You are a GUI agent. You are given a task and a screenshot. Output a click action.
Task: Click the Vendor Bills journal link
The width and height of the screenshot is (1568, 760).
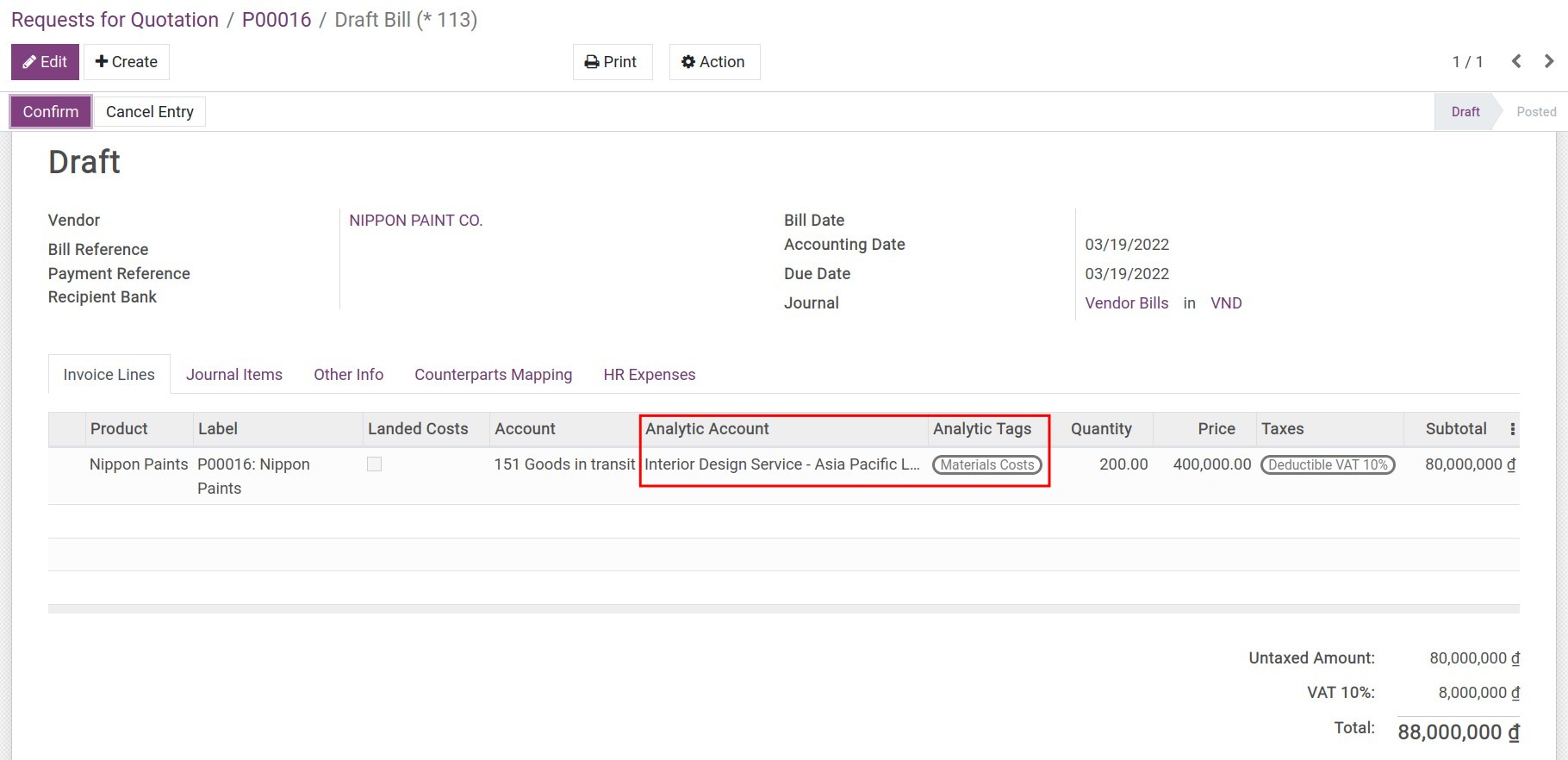tap(1126, 303)
